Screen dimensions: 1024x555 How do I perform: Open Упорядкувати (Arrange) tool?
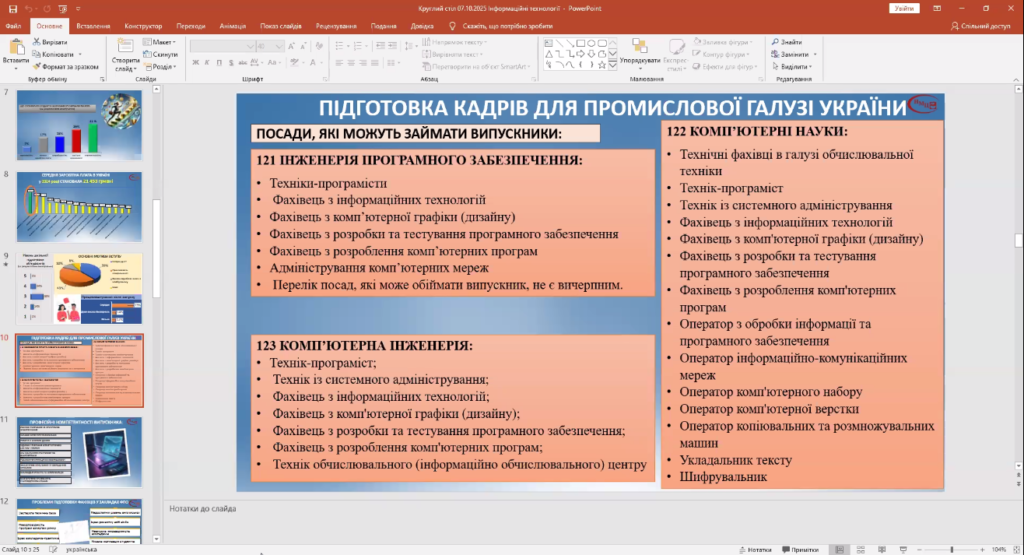pos(639,48)
